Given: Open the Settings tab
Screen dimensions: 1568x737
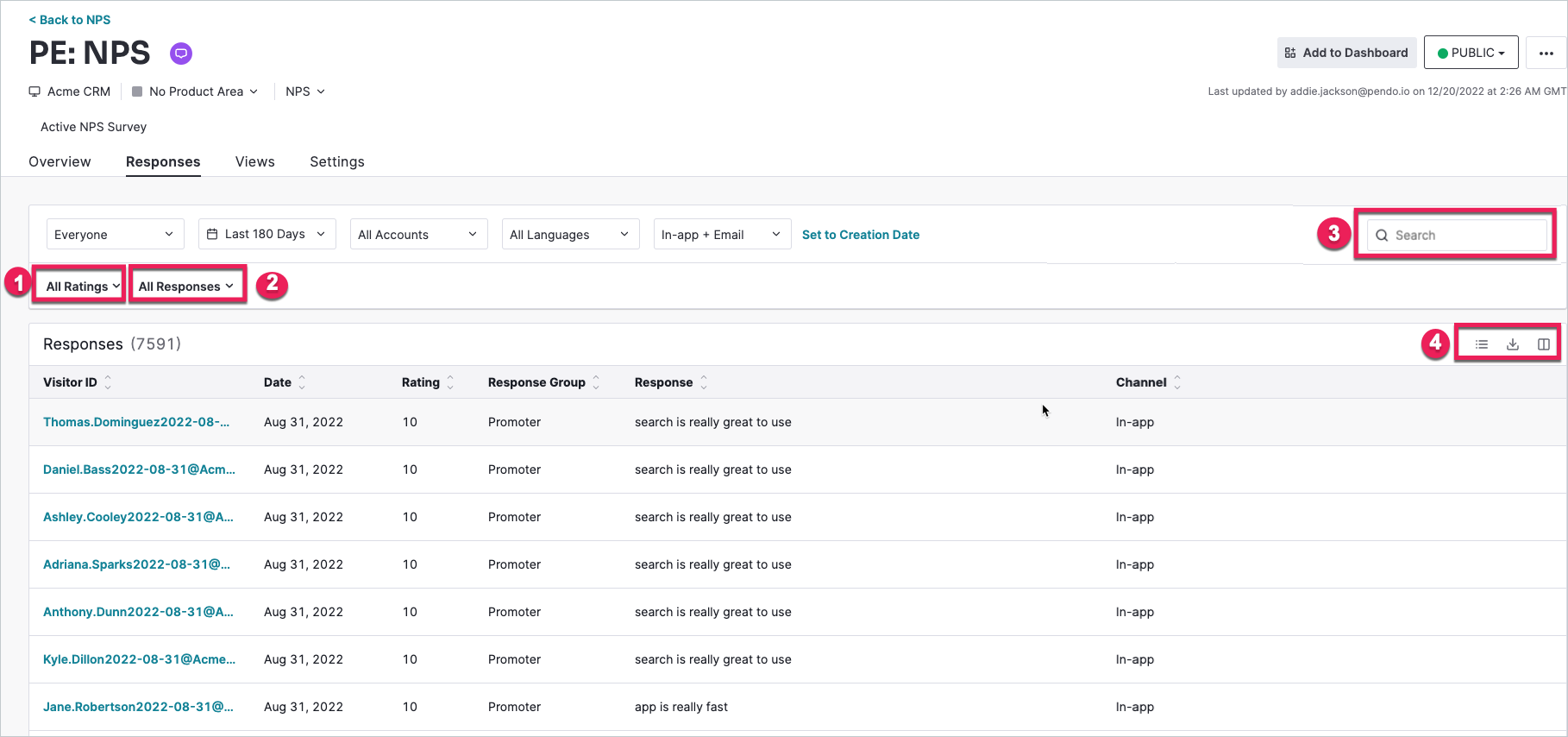Looking at the screenshot, I should tap(337, 162).
